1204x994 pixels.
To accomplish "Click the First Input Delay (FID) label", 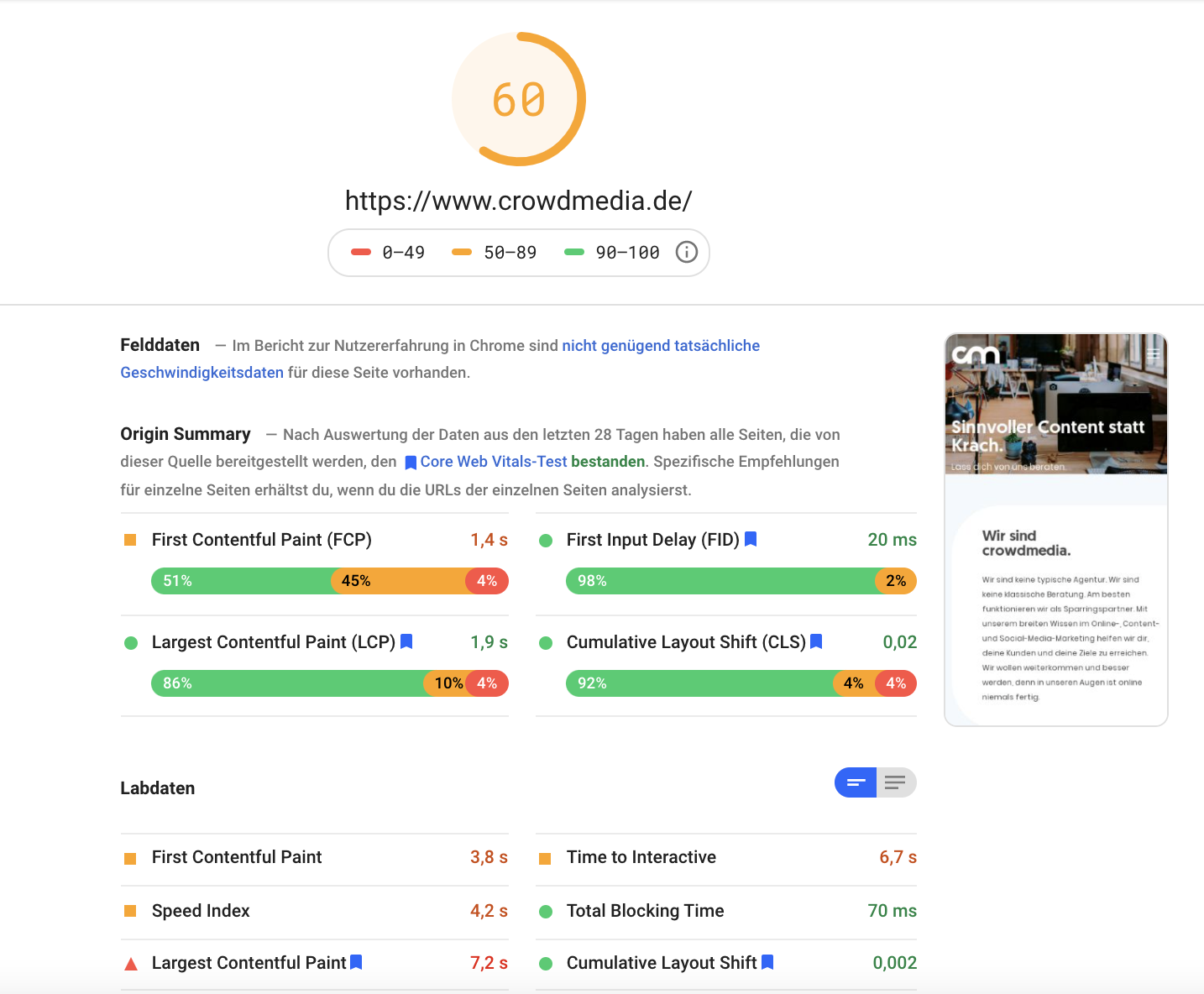I will [x=653, y=539].
